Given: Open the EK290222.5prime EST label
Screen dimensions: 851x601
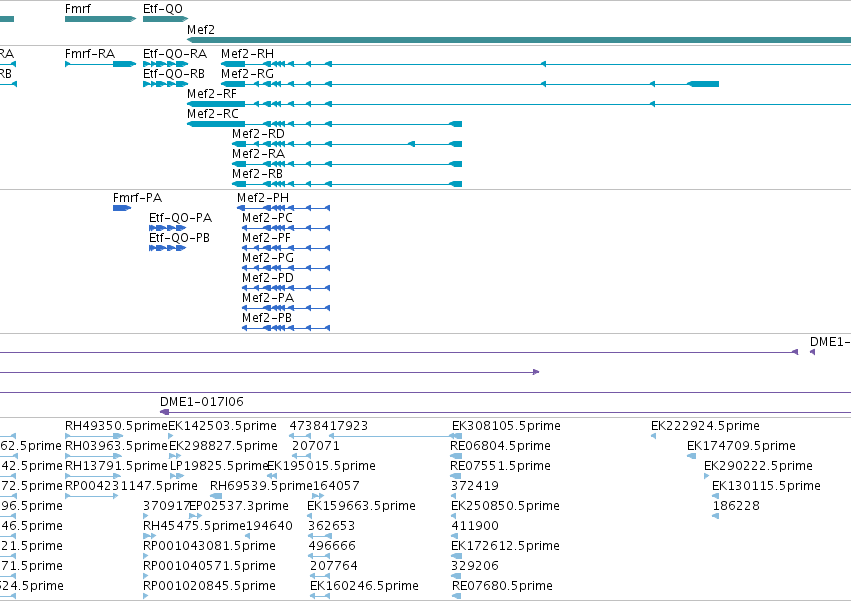Looking at the screenshot, I should pyautogui.click(x=758, y=466).
